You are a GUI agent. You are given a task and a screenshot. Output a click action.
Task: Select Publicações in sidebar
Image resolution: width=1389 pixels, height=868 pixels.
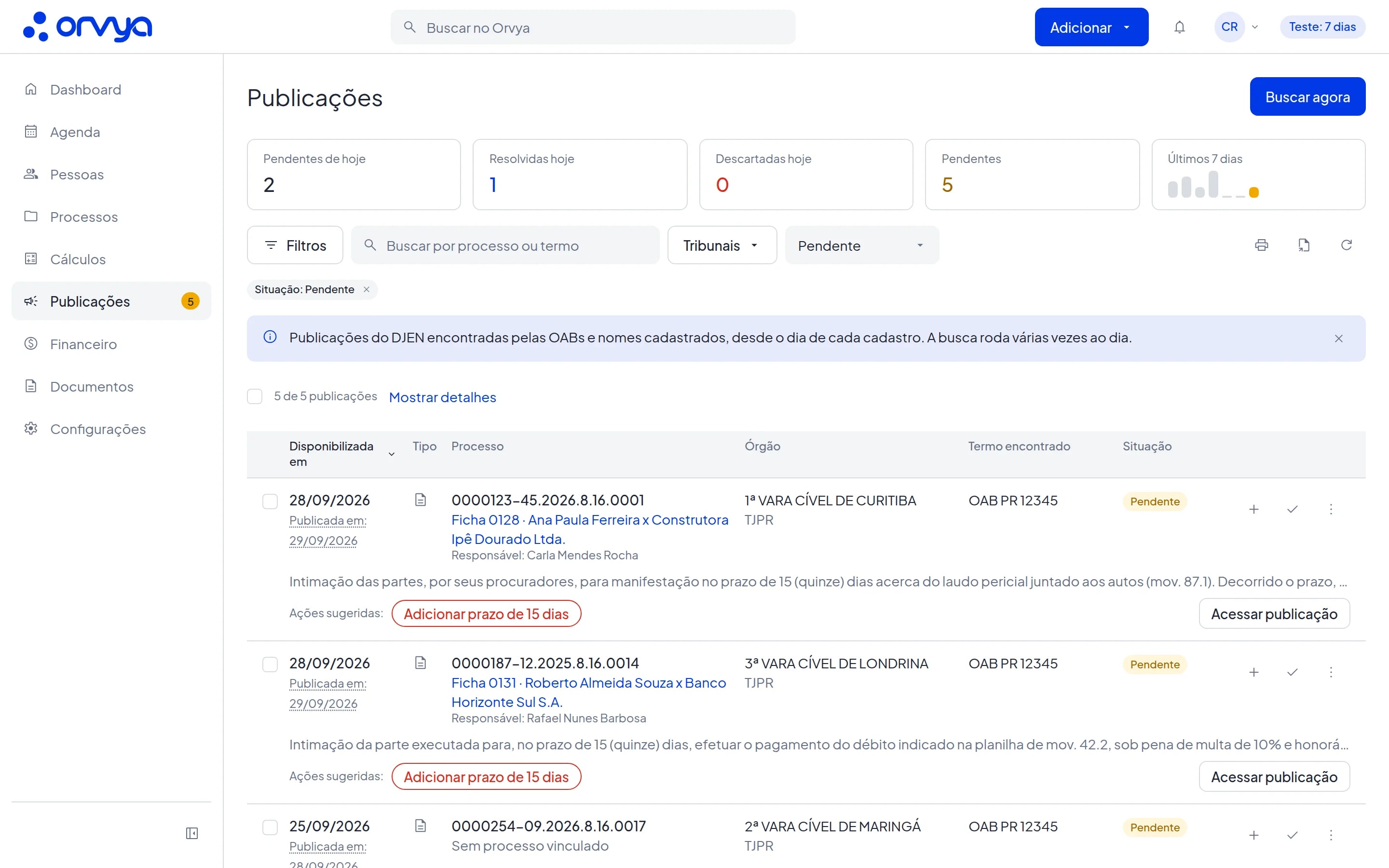tap(111, 301)
